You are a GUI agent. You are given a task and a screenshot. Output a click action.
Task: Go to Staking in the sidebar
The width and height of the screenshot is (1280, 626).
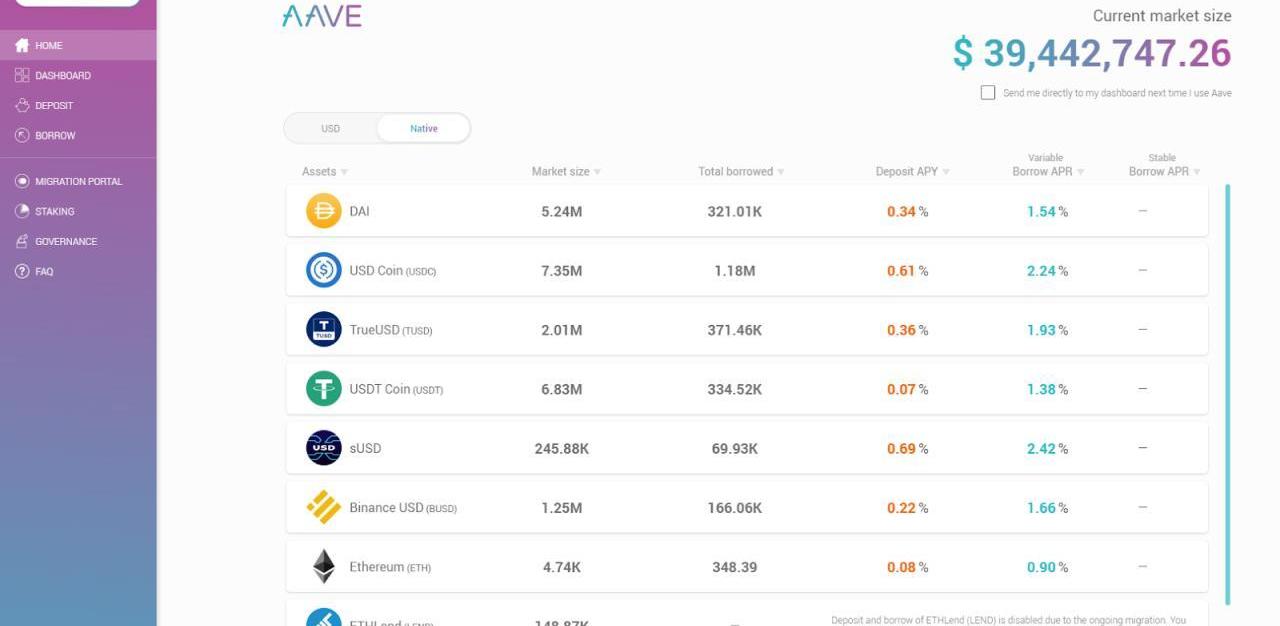[54, 211]
